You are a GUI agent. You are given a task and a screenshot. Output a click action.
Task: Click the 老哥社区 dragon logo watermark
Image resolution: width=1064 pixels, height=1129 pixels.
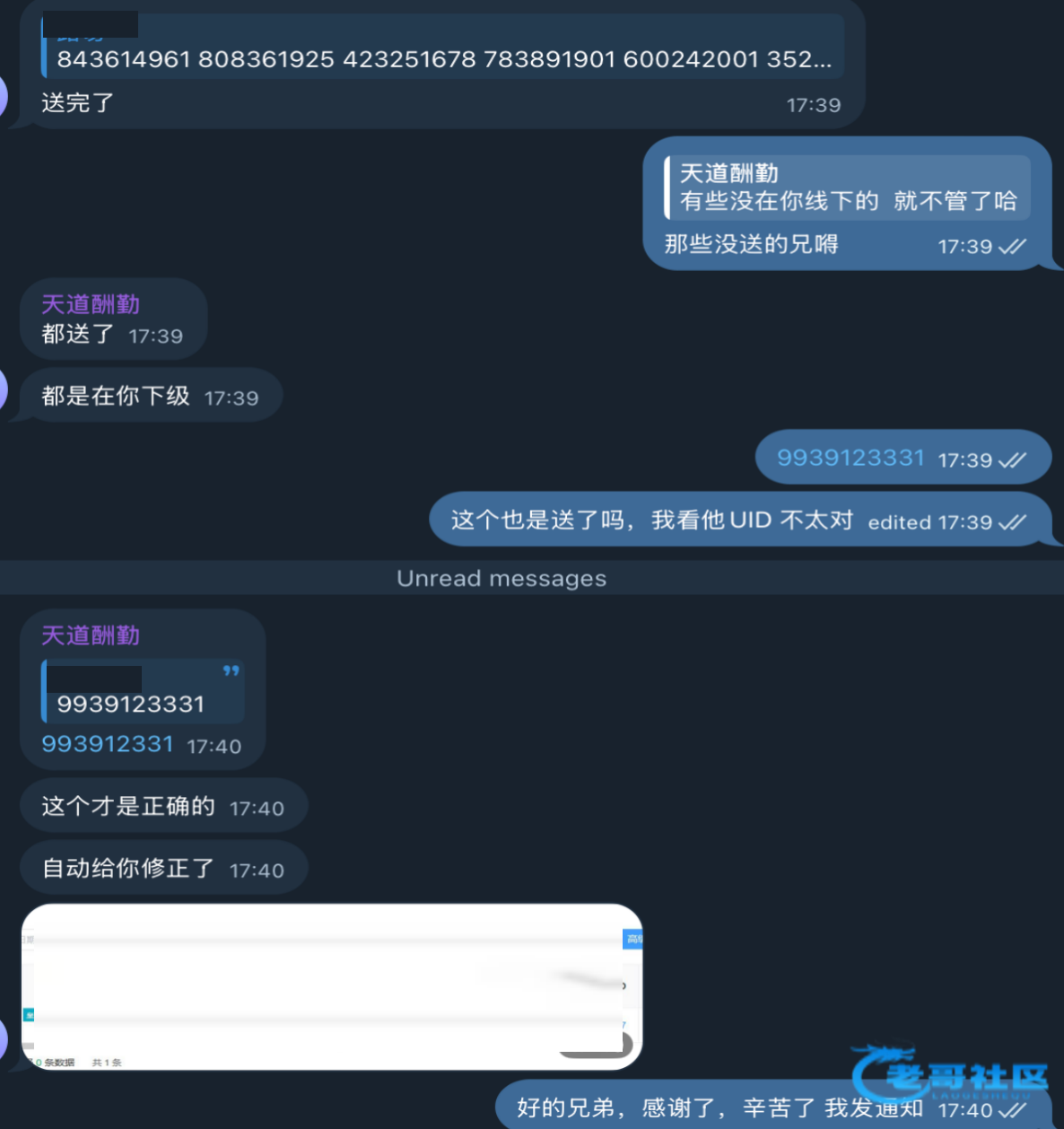click(x=949, y=1072)
